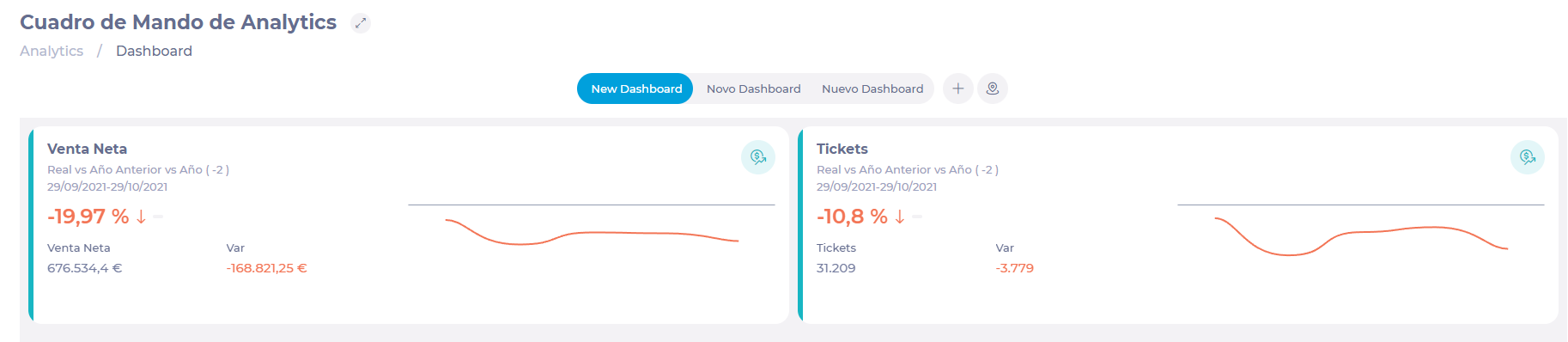Image resolution: width=1568 pixels, height=342 pixels.
Task: Open the user location pin icon
Action: coord(993,89)
